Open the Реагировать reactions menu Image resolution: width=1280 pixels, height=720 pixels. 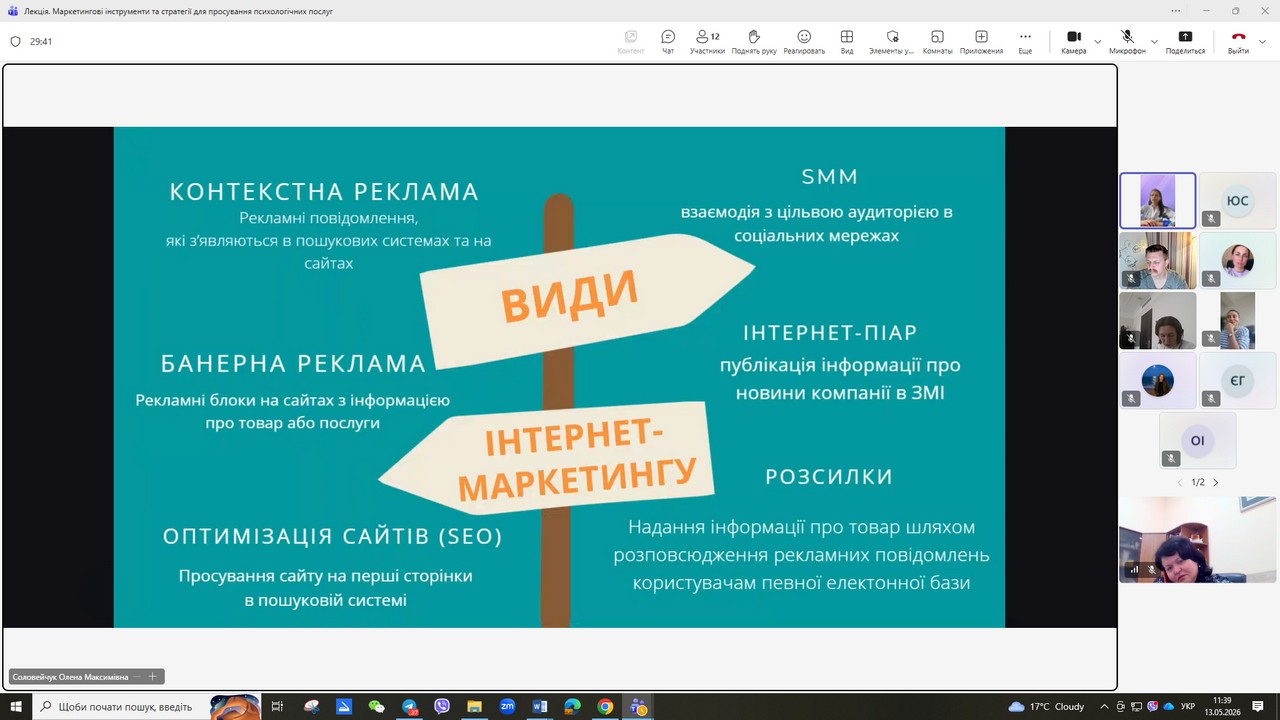click(x=804, y=42)
